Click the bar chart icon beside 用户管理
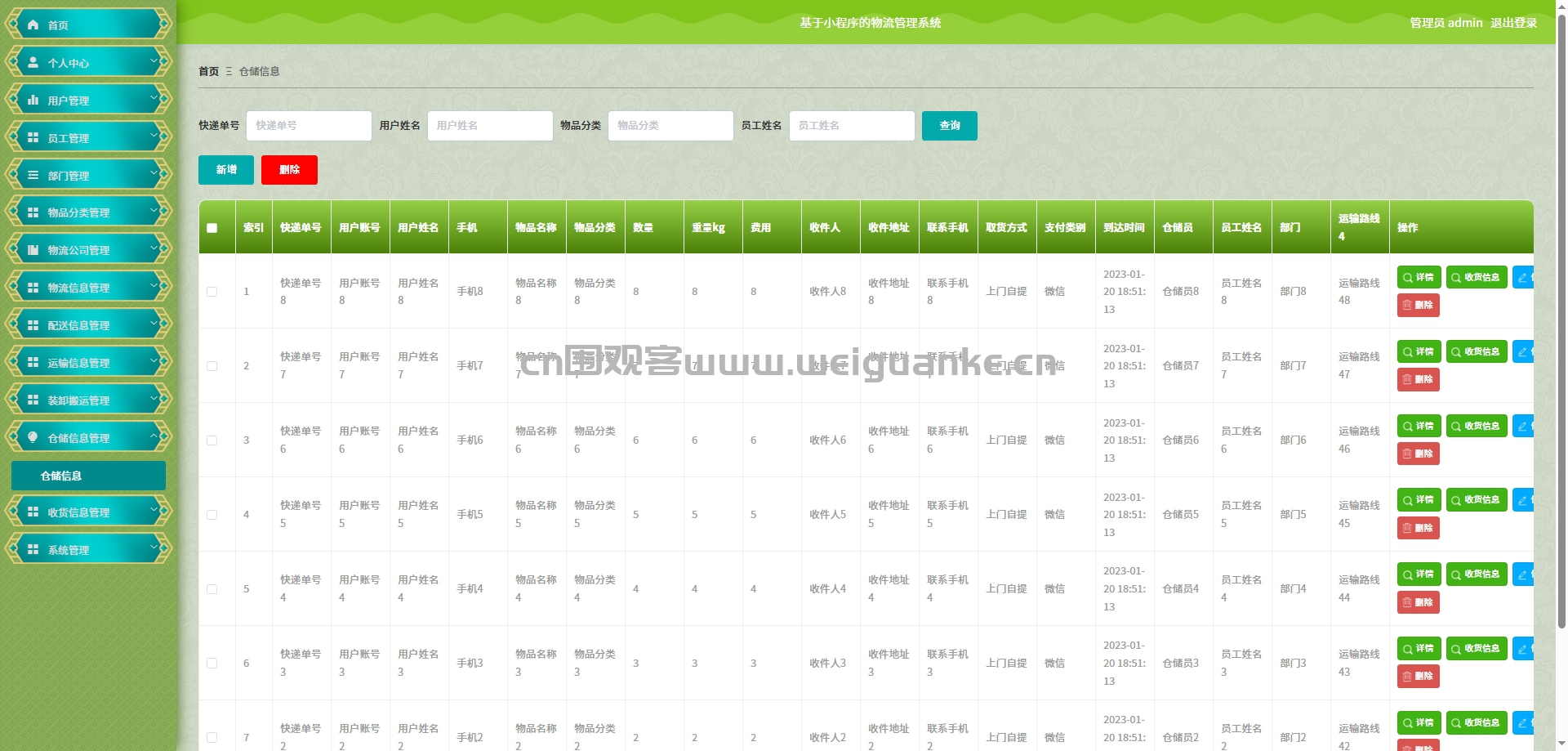Viewport: 1568px width, 751px height. click(33, 100)
